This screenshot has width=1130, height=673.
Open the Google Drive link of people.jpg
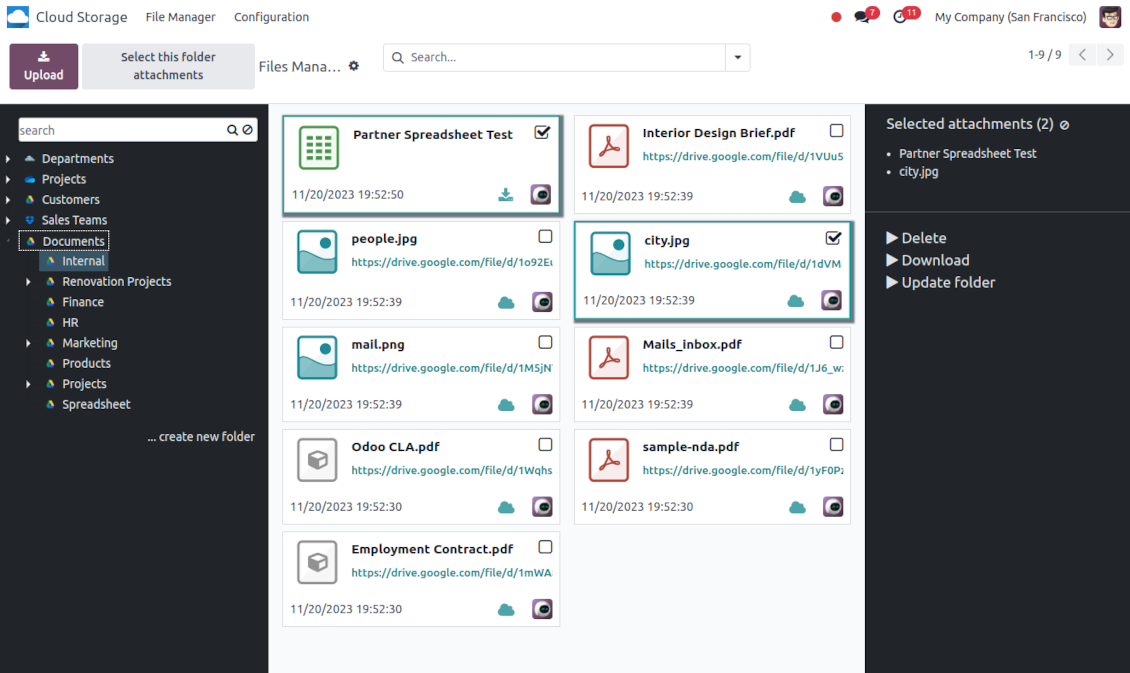coord(452,262)
